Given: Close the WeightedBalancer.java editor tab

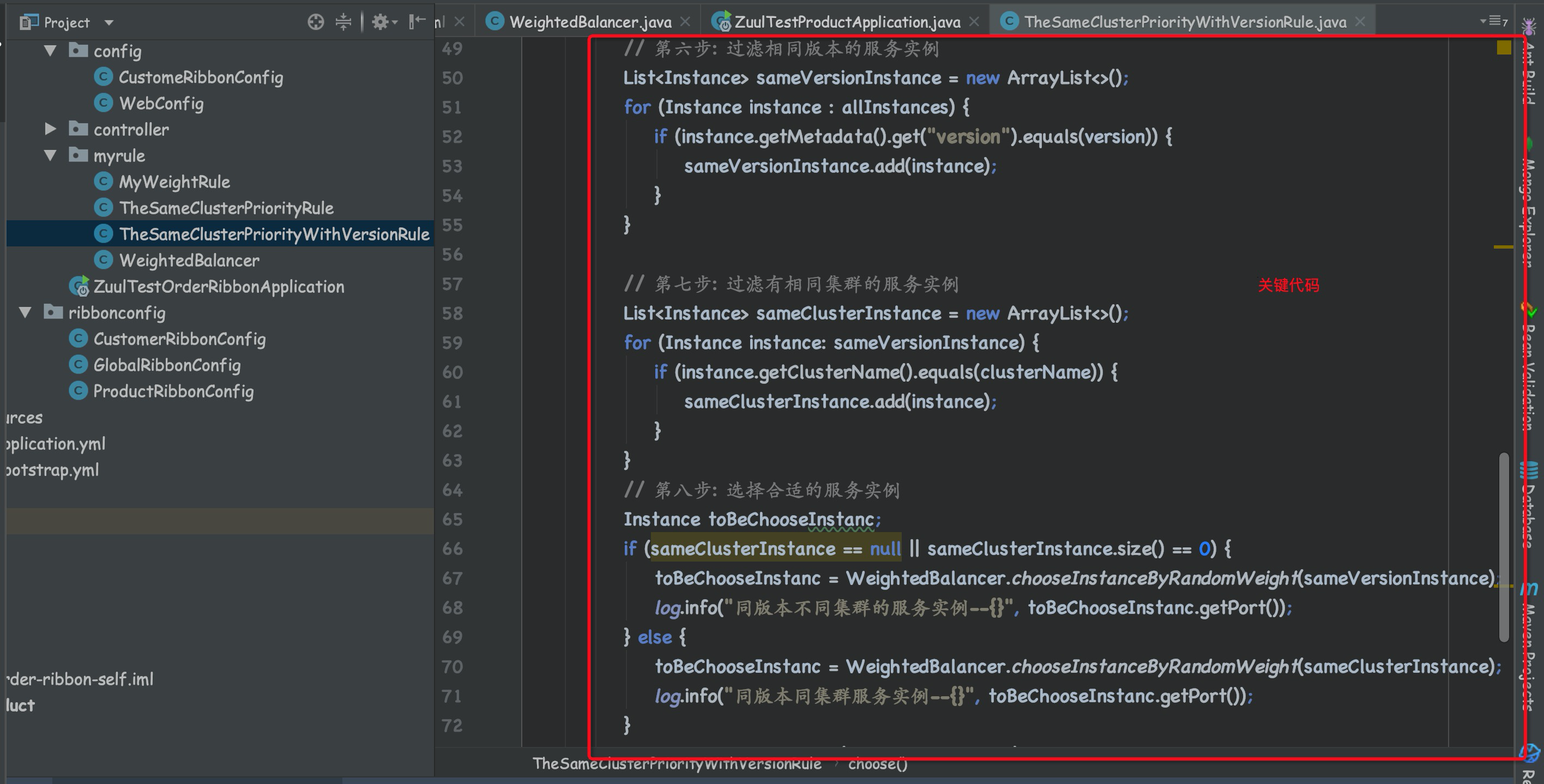Looking at the screenshot, I should [x=685, y=21].
